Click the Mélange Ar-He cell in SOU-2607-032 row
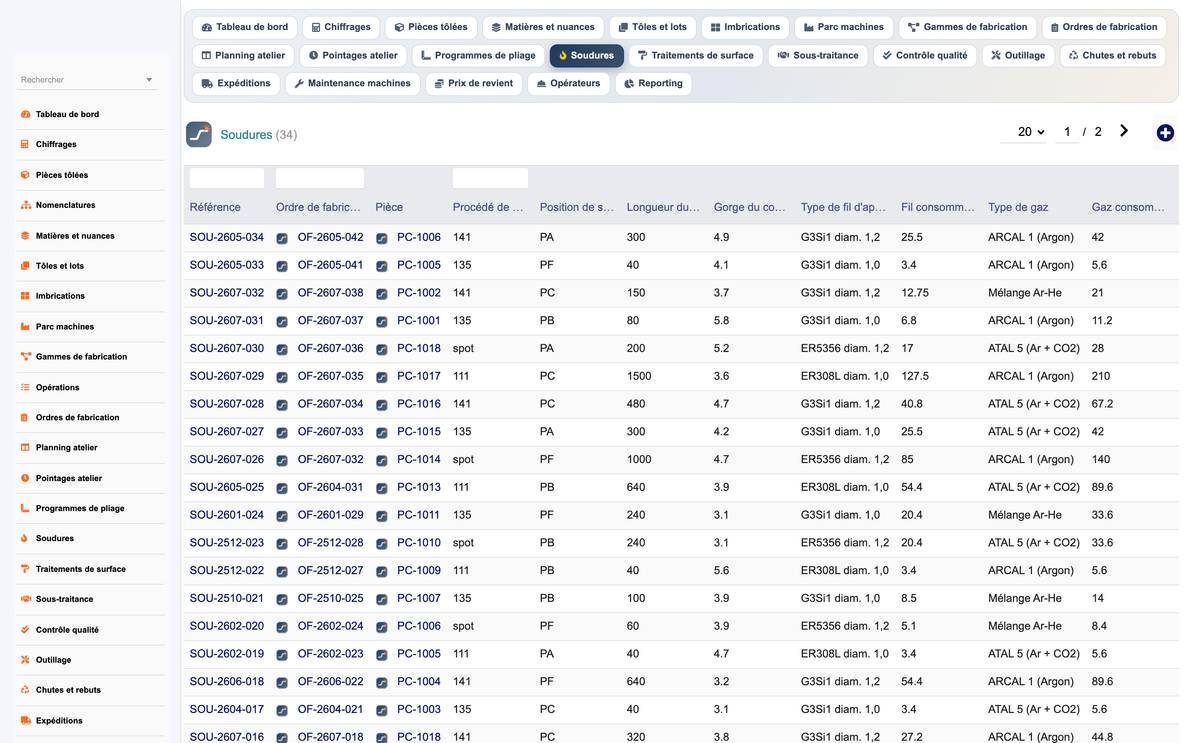The height and width of the screenshot is (743, 1200). point(1025,293)
